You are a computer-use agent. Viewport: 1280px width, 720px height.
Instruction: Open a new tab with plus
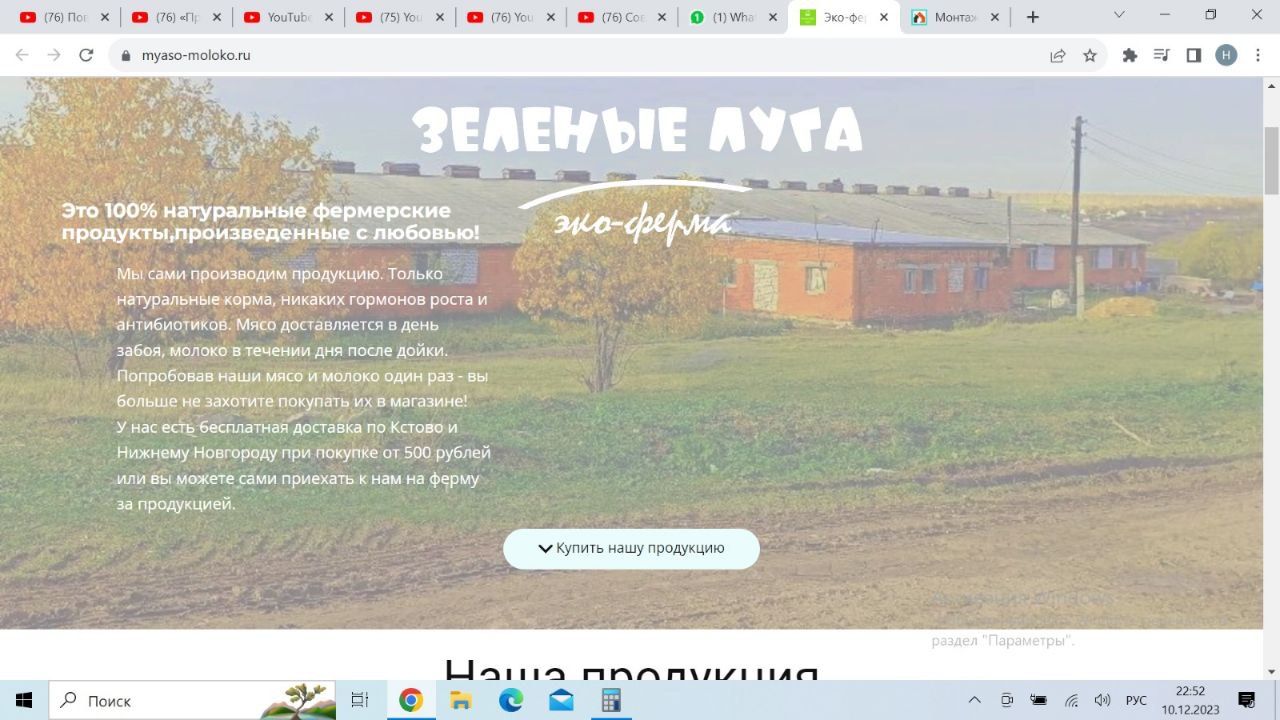pos(1033,17)
